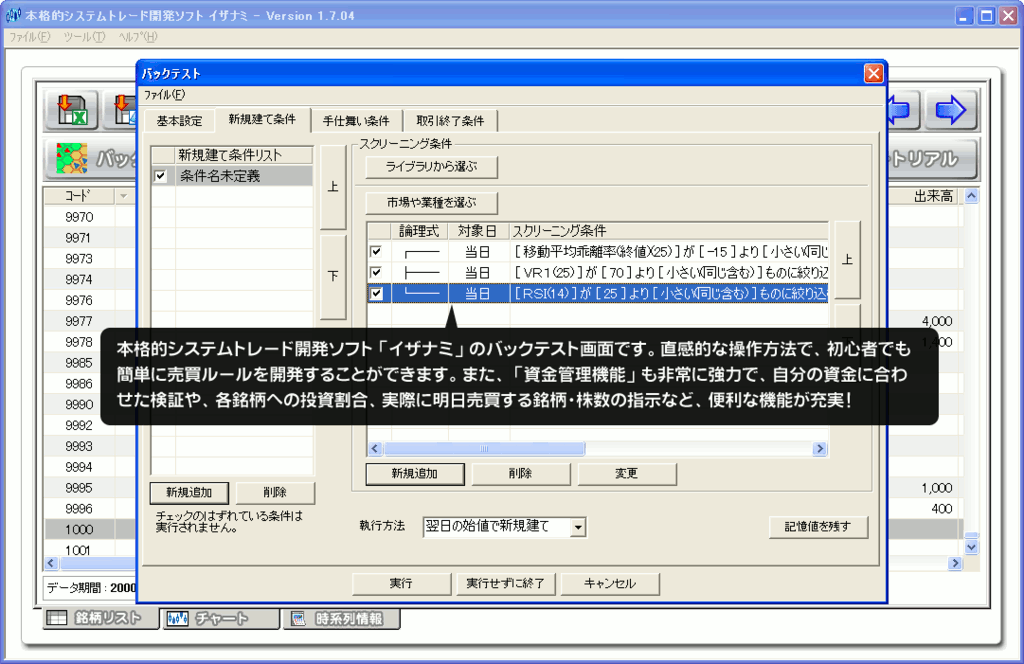Toggle checkbox for VR1(25) screening row

point(376,272)
